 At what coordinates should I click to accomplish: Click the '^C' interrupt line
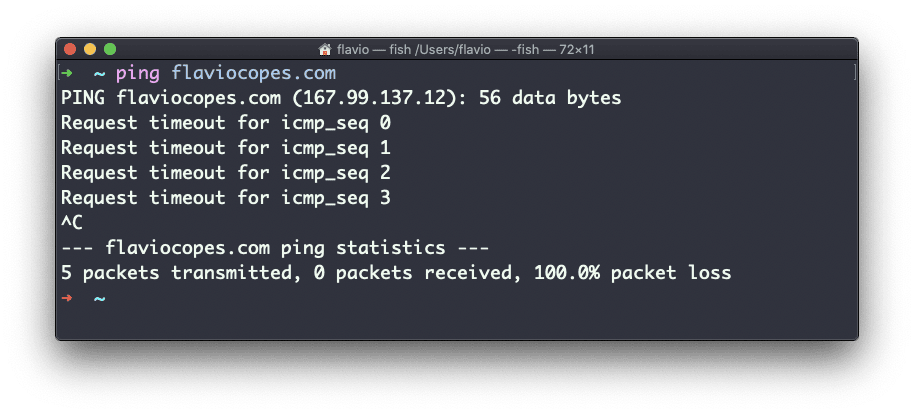72,223
